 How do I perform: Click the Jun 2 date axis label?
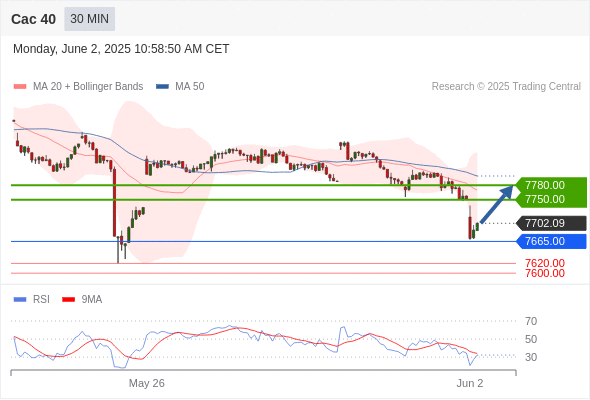470,383
